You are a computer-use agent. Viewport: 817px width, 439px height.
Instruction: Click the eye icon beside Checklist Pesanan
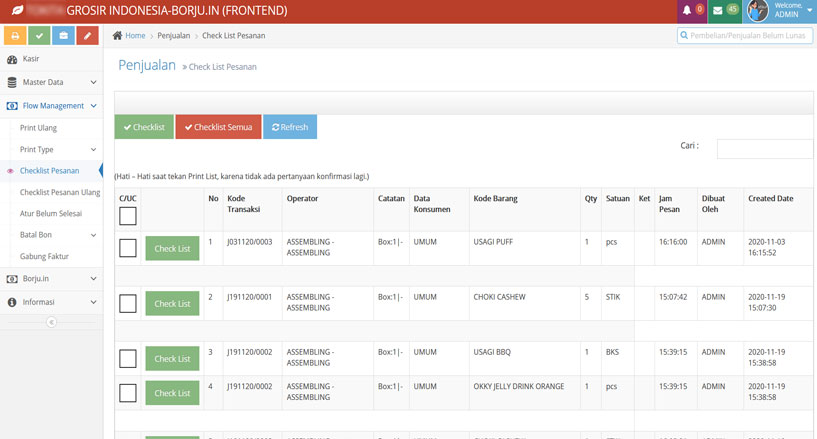coord(10,171)
